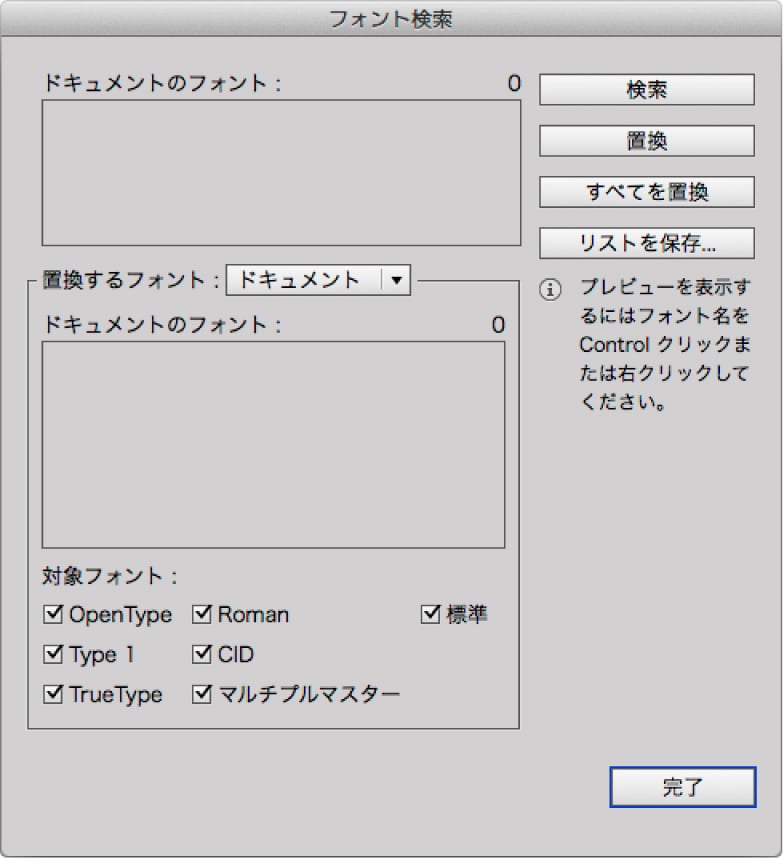Disable the TrueType font checkbox
The width and height of the screenshot is (784, 858).
pyautogui.click(x=53, y=694)
